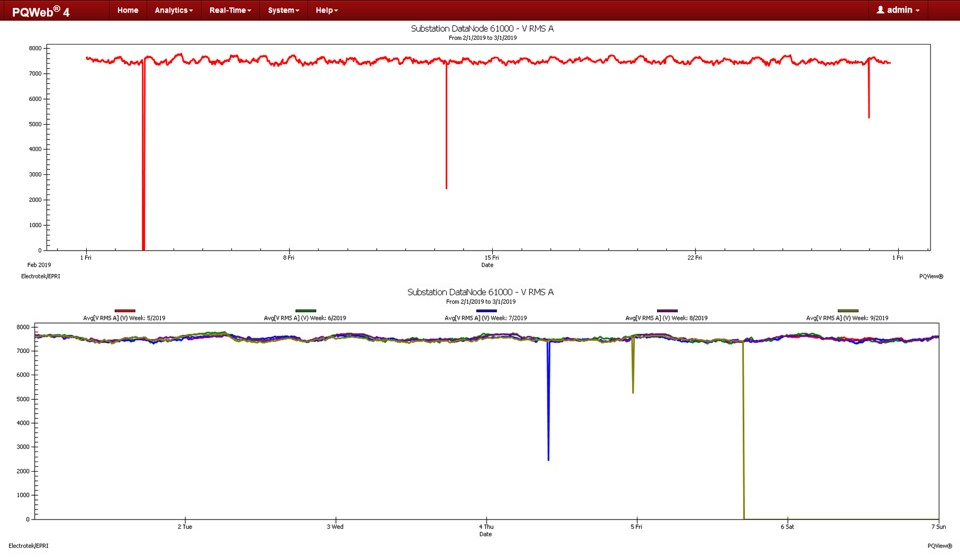Click top chart date range From 2/1/2019 to 3/1/2019

tap(482, 38)
